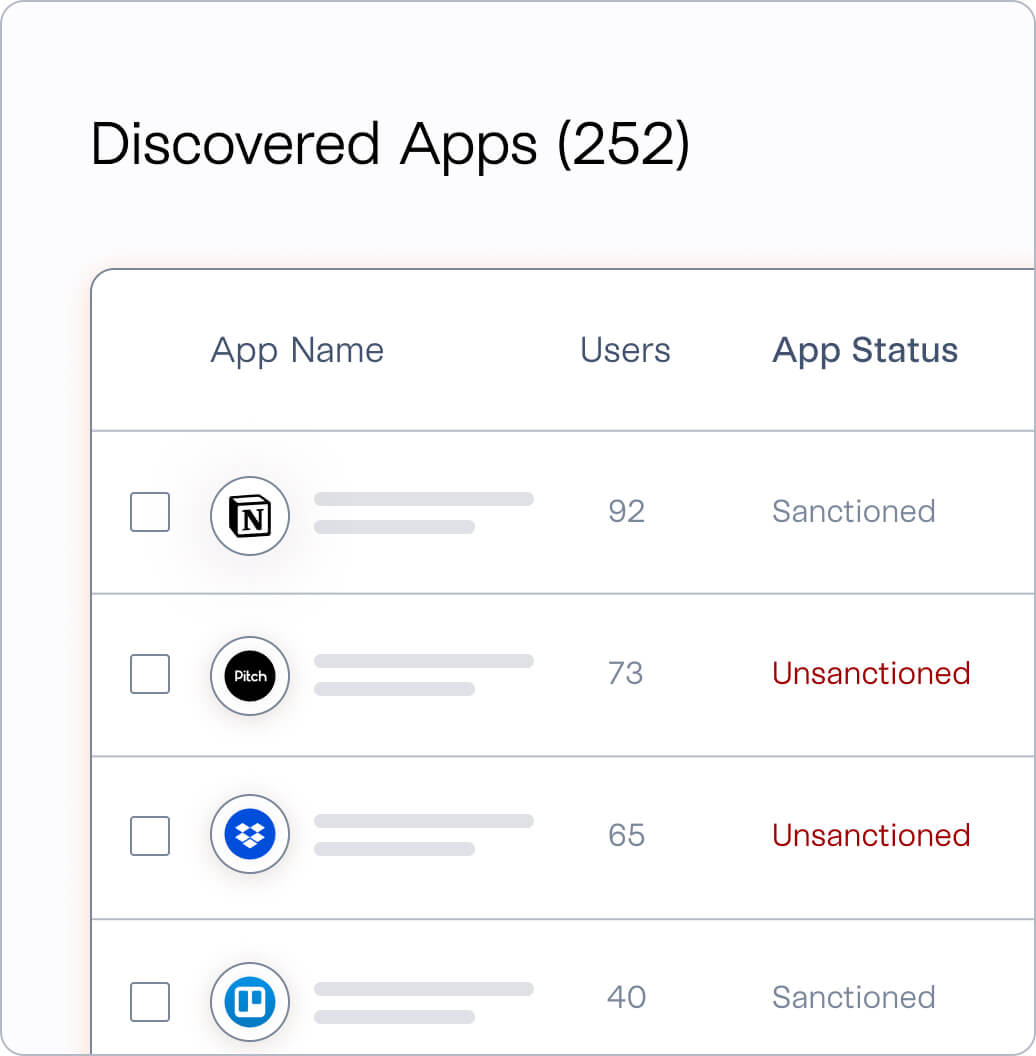Click the Pitch app icon
Viewport: 1036px width, 1056px height.
click(x=250, y=676)
